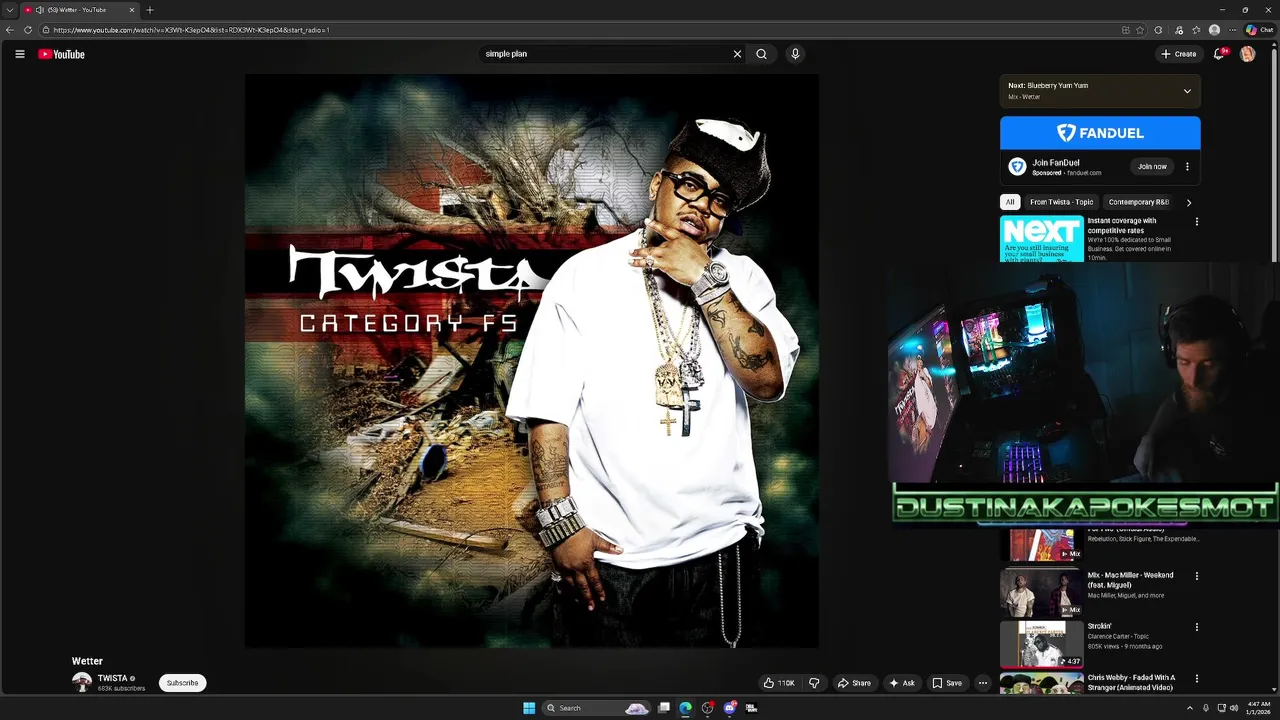
Task: Open Mix - Mac Miller Weekend video
Action: click(x=1130, y=580)
